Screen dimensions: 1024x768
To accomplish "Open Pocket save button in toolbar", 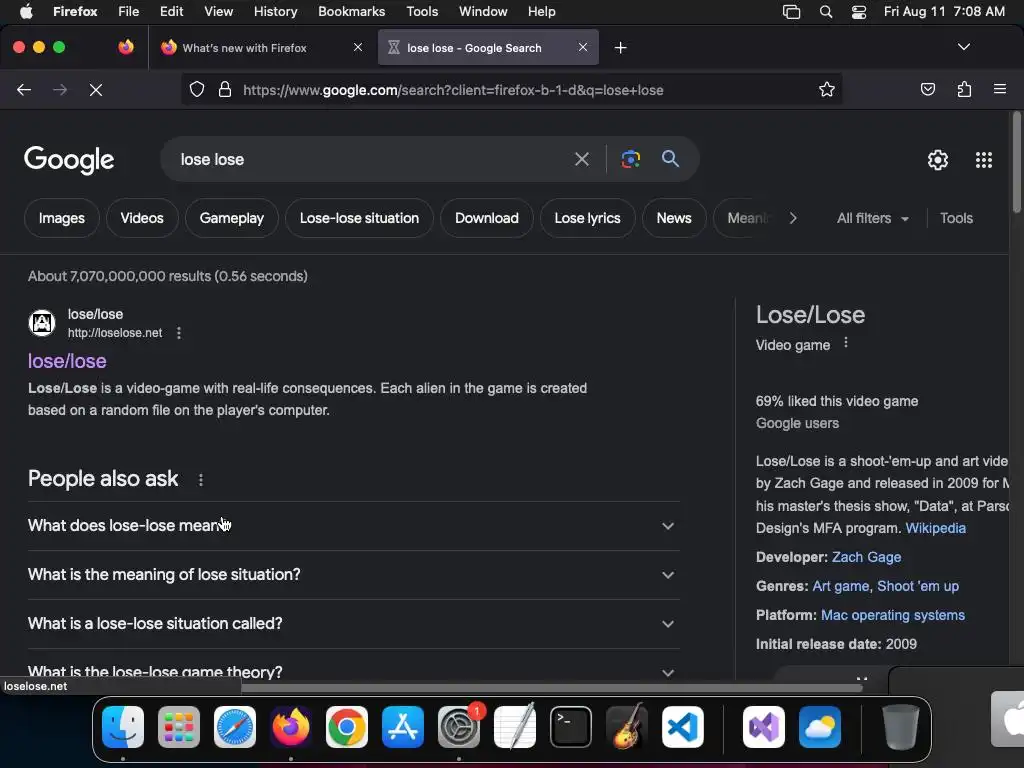I will [x=927, y=89].
